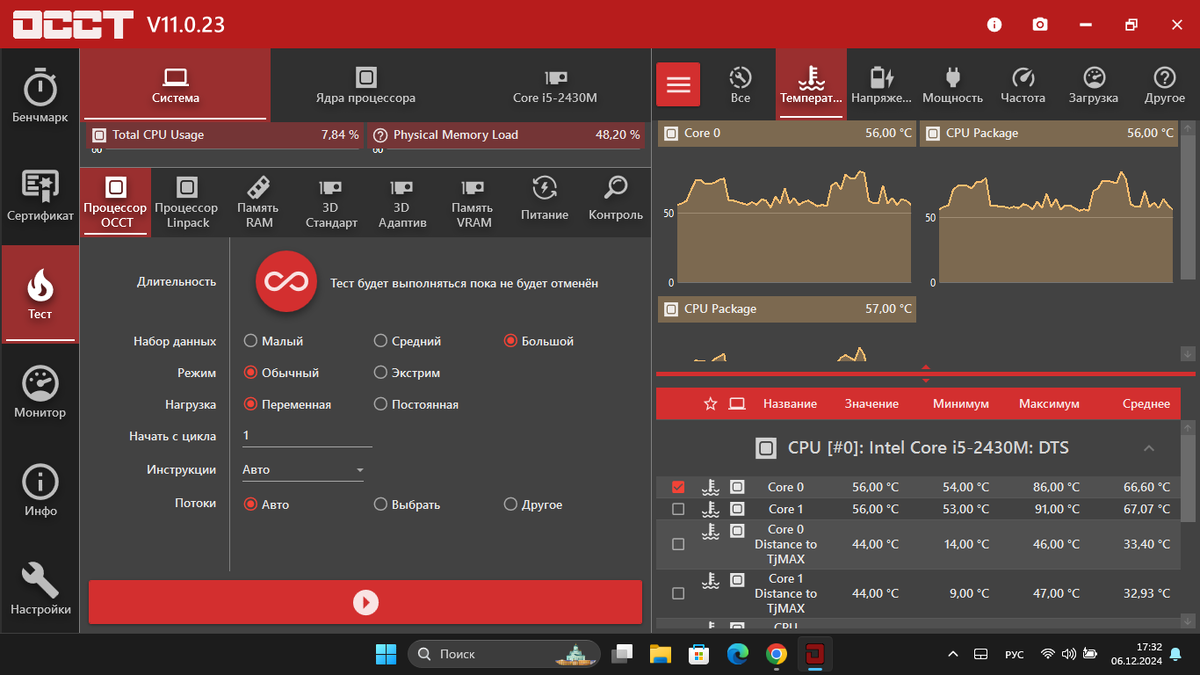Click the Physical Memory Load help icon
1200x675 pixels.
pyautogui.click(x=380, y=135)
